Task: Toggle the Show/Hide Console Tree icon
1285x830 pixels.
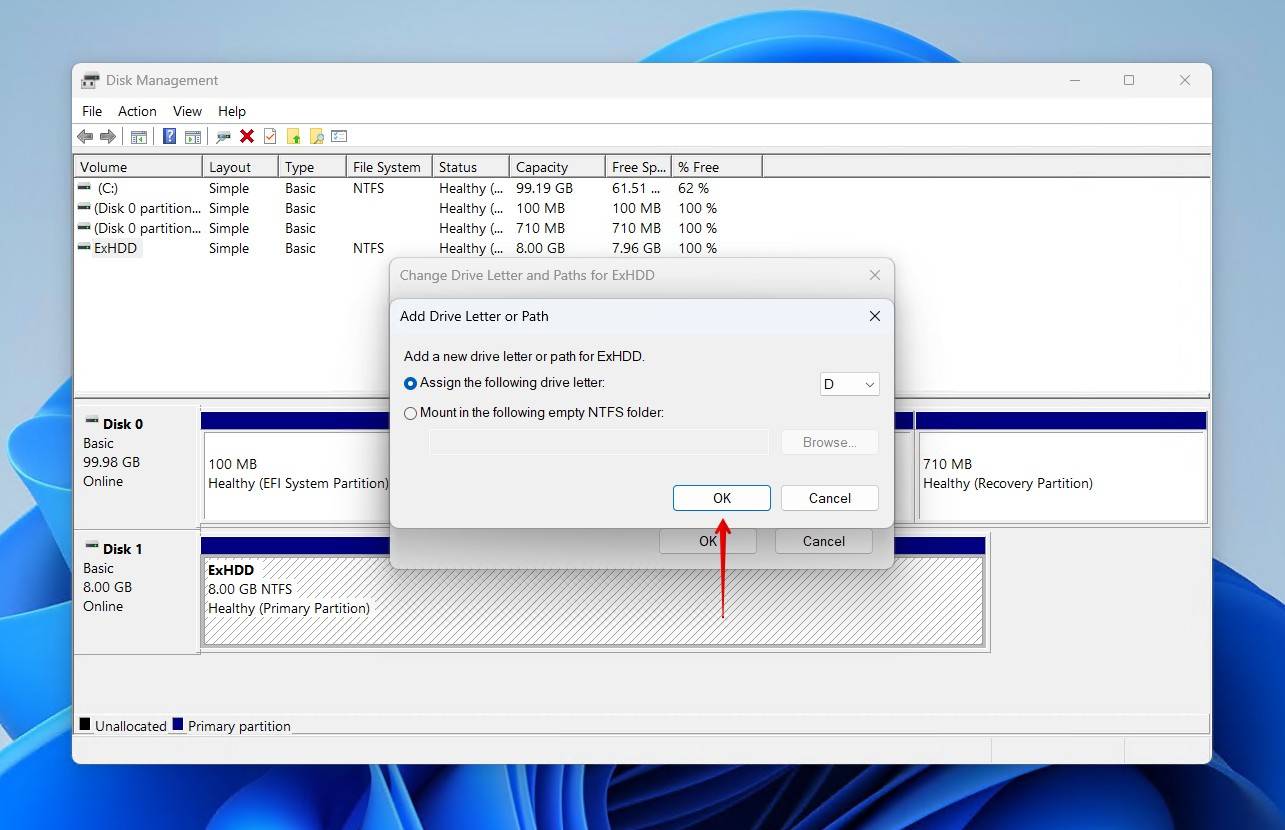Action: tap(139, 136)
